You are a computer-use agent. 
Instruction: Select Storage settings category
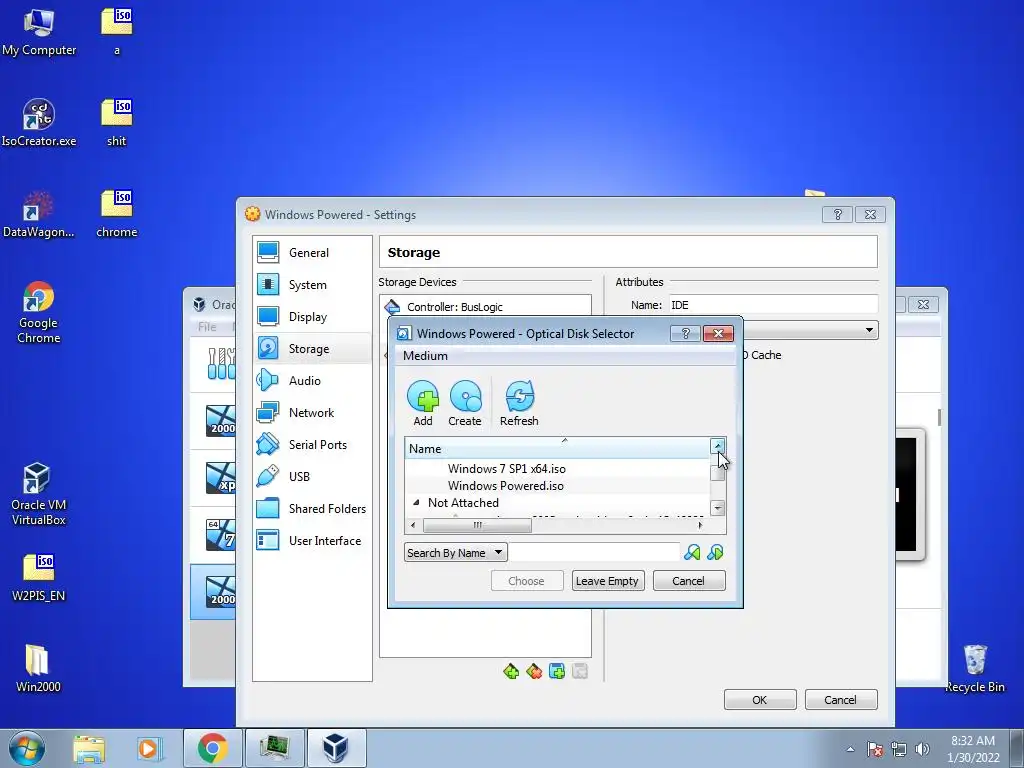click(312, 349)
